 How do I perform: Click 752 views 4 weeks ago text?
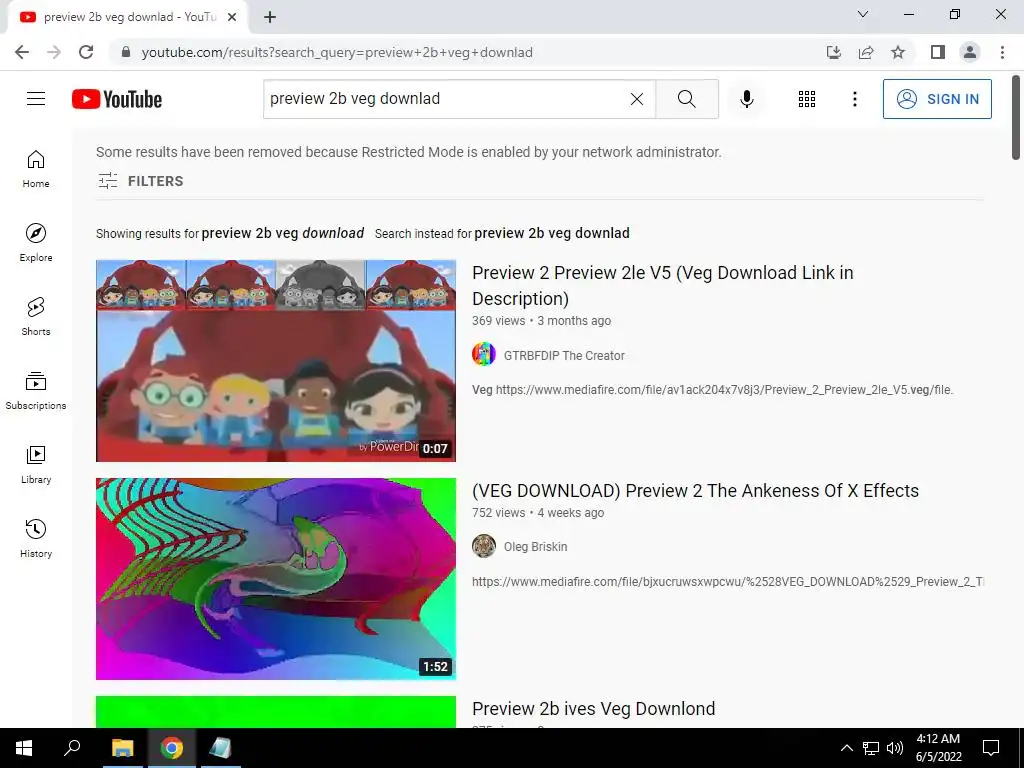[538, 513]
